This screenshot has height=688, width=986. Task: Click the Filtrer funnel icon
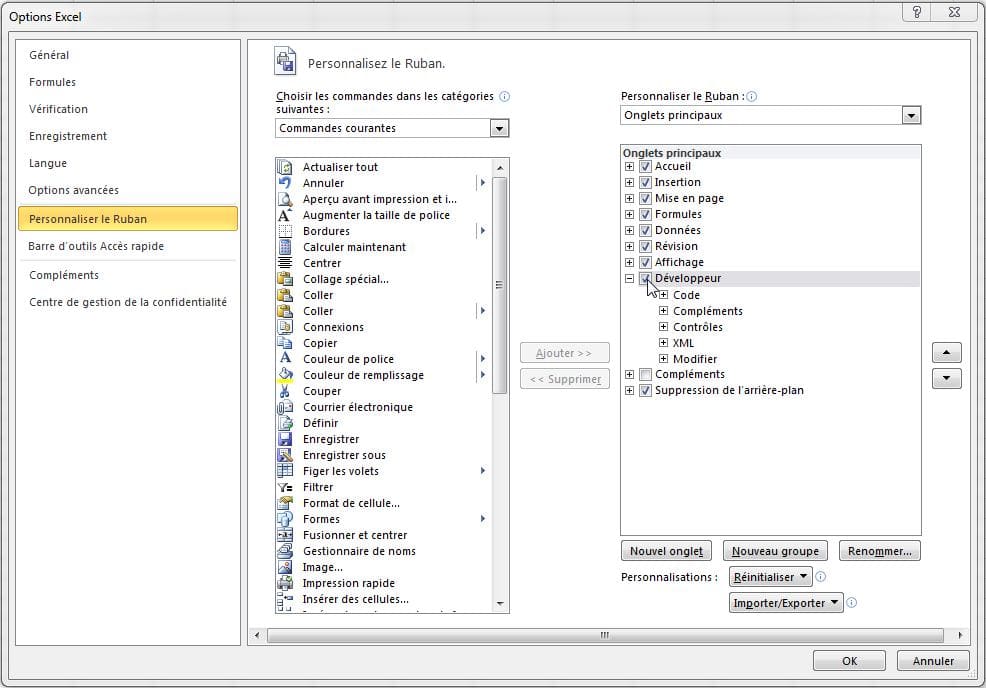point(285,487)
